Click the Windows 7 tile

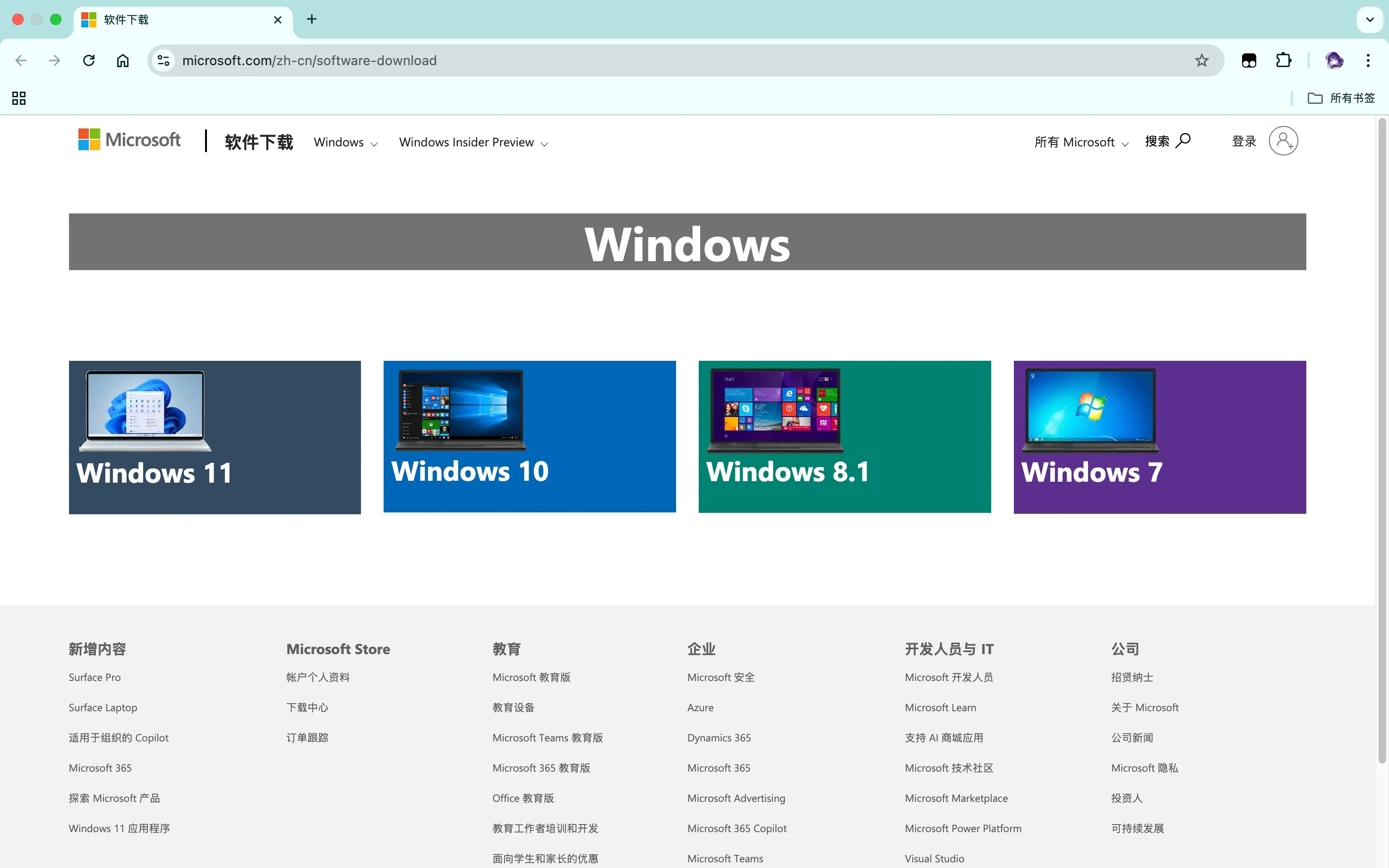pos(1159,437)
